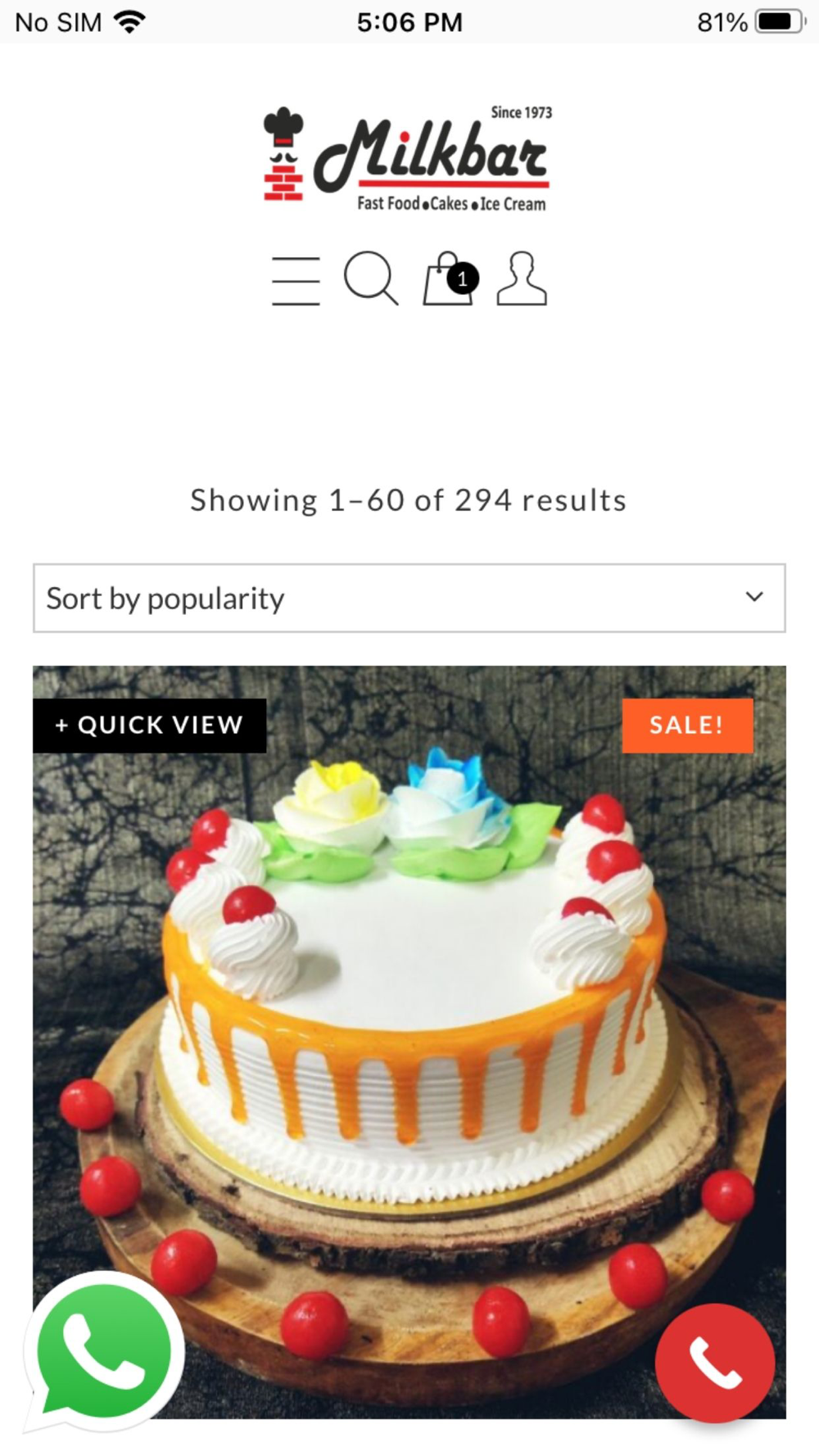Open the orange drip cake product image
The image size is (819, 1456).
[409, 1042]
